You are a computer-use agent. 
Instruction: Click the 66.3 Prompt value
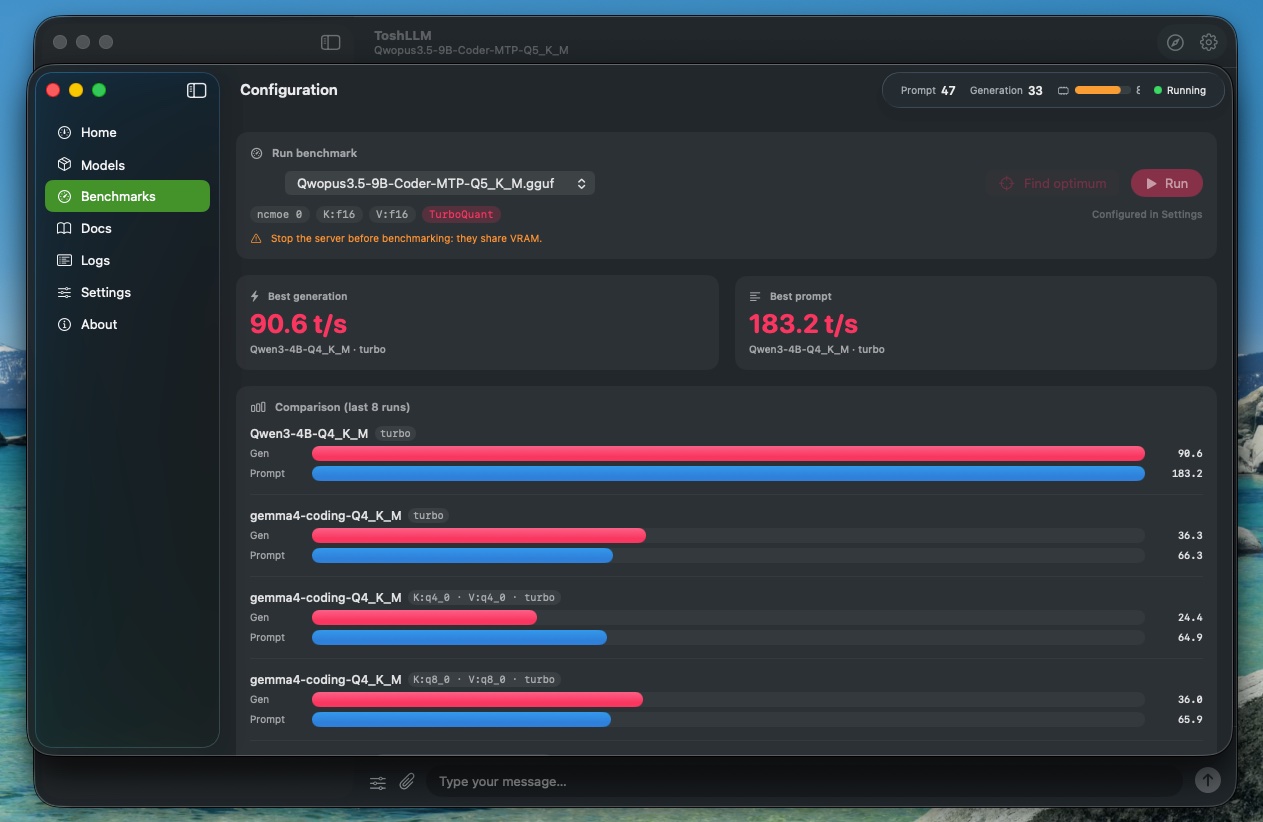[x=1190, y=556]
